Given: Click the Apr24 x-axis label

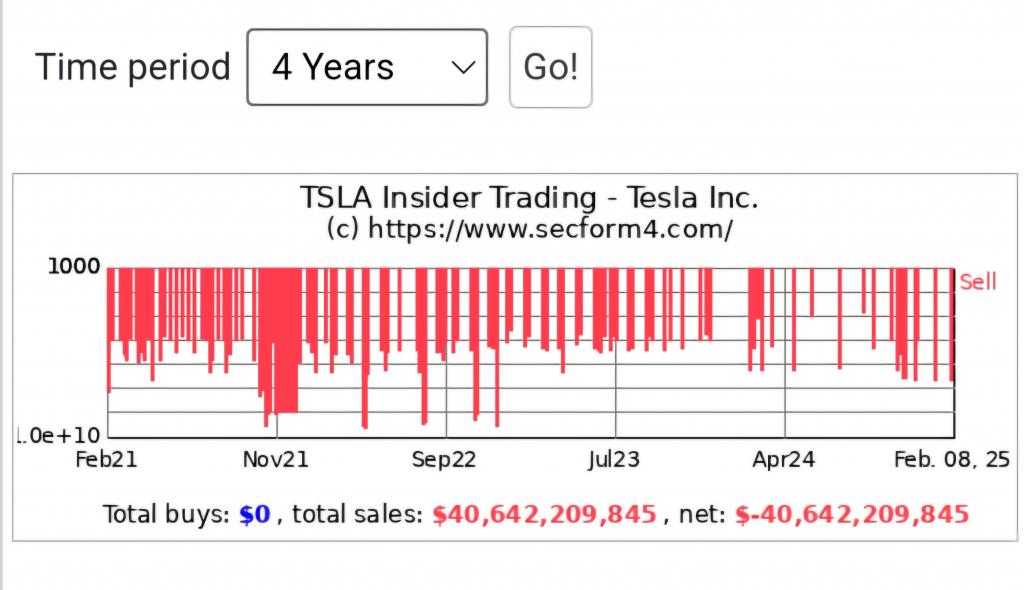Looking at the screenshot, I should pos(784,459).
